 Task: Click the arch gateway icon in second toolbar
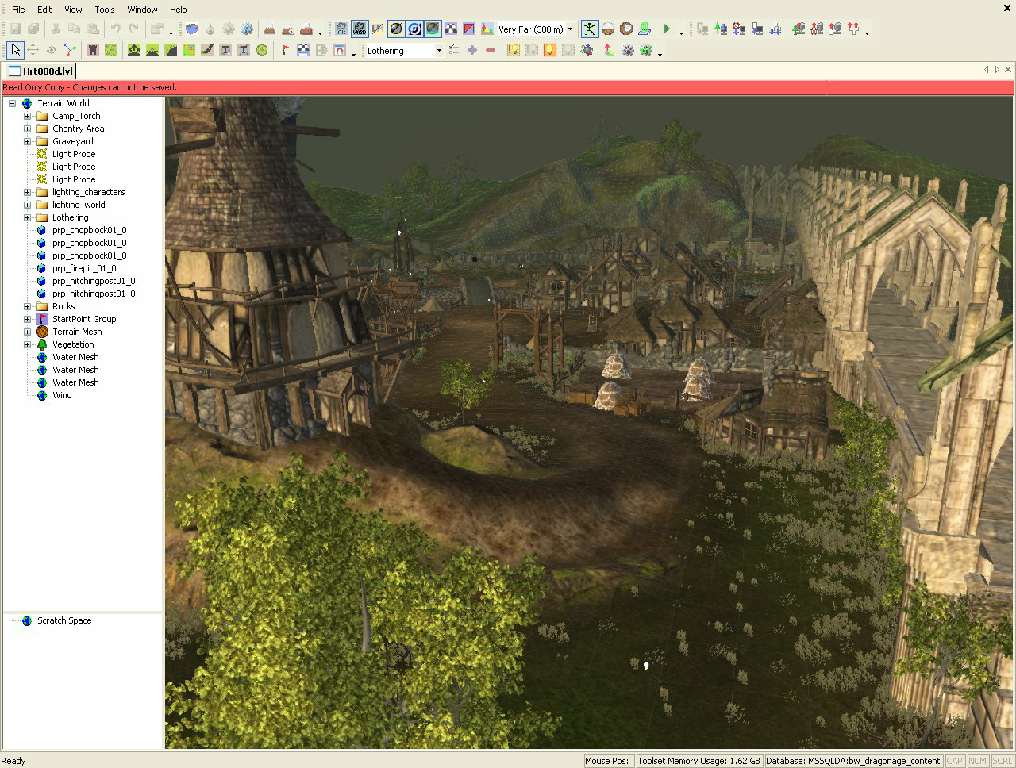pyautogui.click(x=339, y=50)
